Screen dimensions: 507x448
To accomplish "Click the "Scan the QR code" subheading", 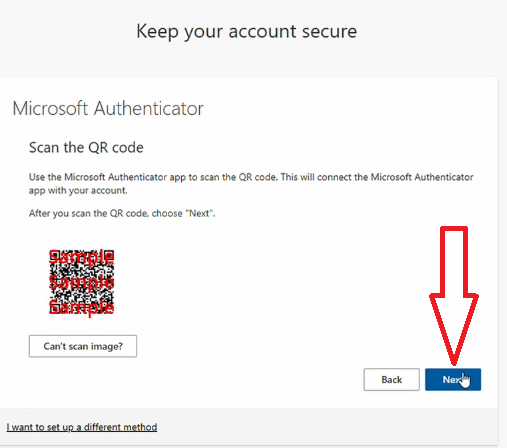I will click(86, 147).
